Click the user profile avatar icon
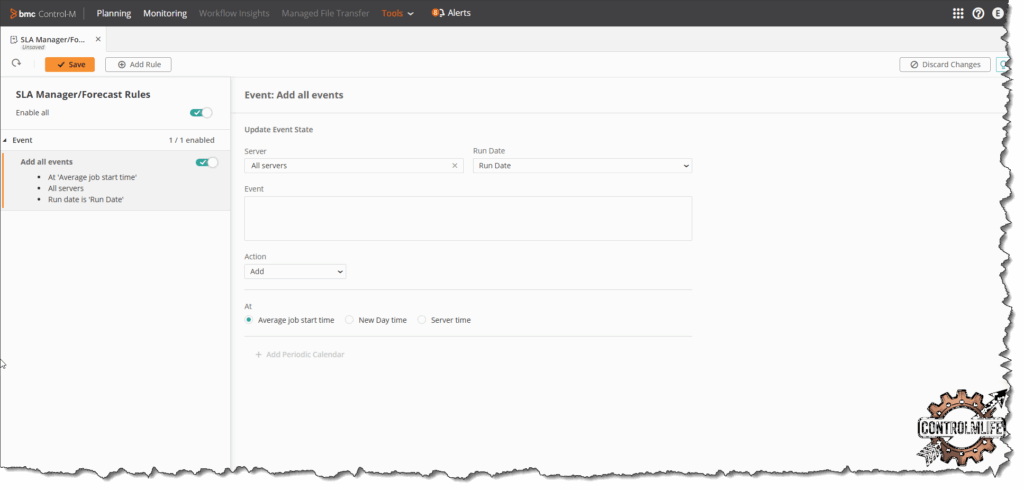 pos(997,13)
